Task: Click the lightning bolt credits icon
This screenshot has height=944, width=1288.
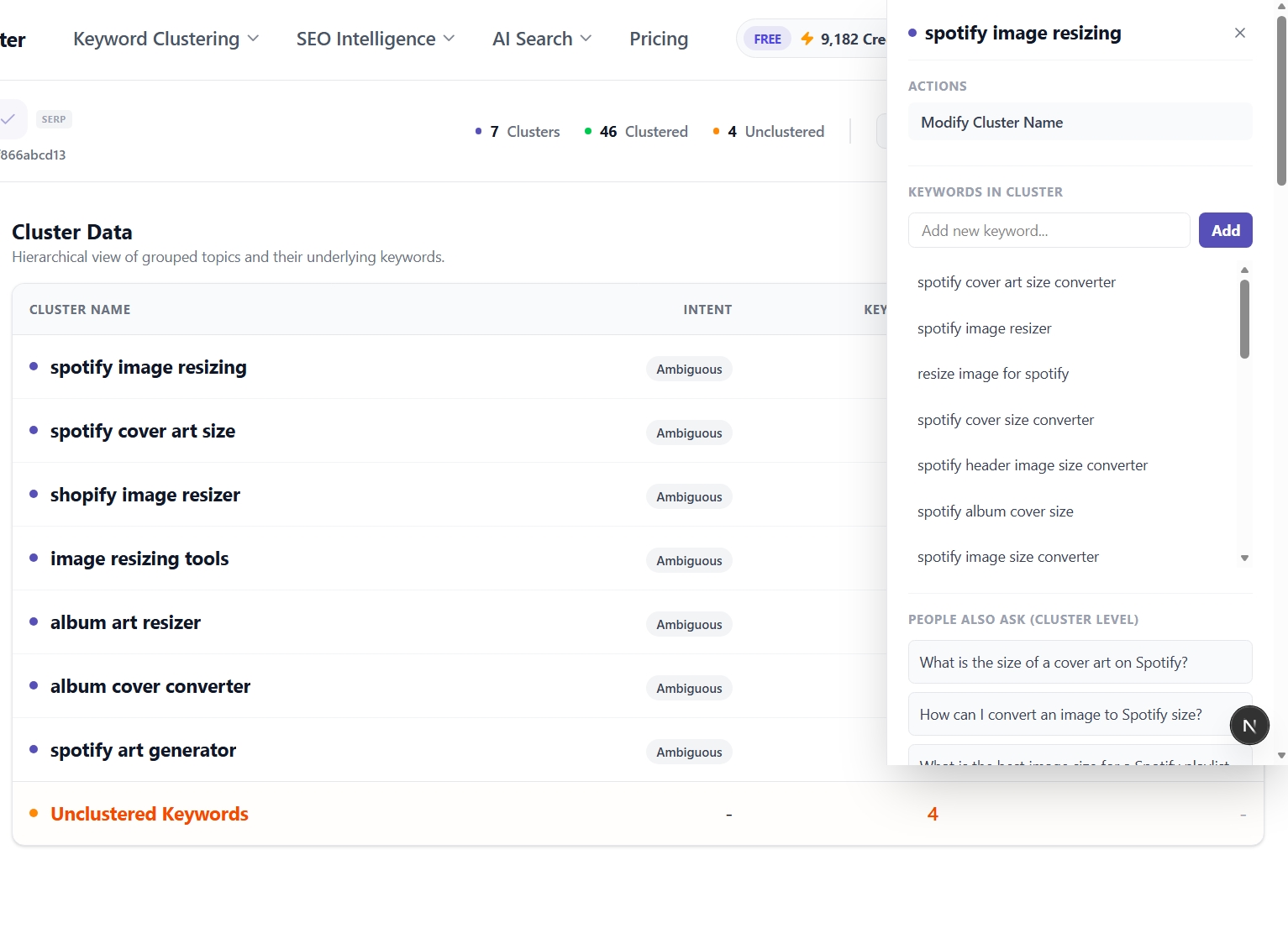Action: [807, 39]
